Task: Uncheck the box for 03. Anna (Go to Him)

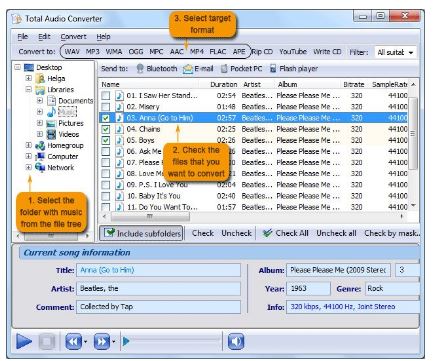Action: 106,118
